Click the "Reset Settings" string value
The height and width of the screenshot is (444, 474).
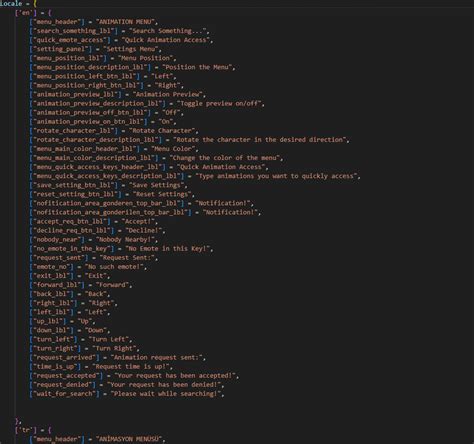coord(162,194)
